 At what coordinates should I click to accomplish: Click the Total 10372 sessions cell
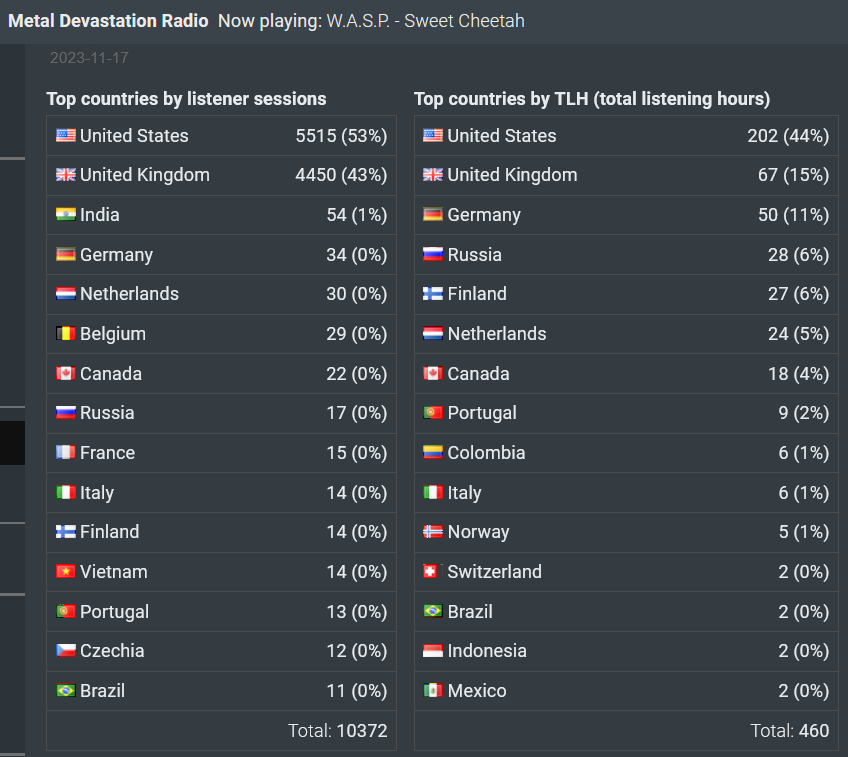click(221, 731)
